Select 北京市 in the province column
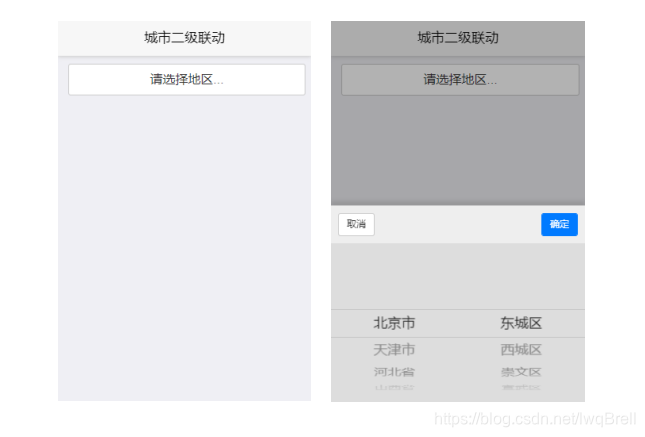This screenshot has height=437, width=645. pos(394,323)
